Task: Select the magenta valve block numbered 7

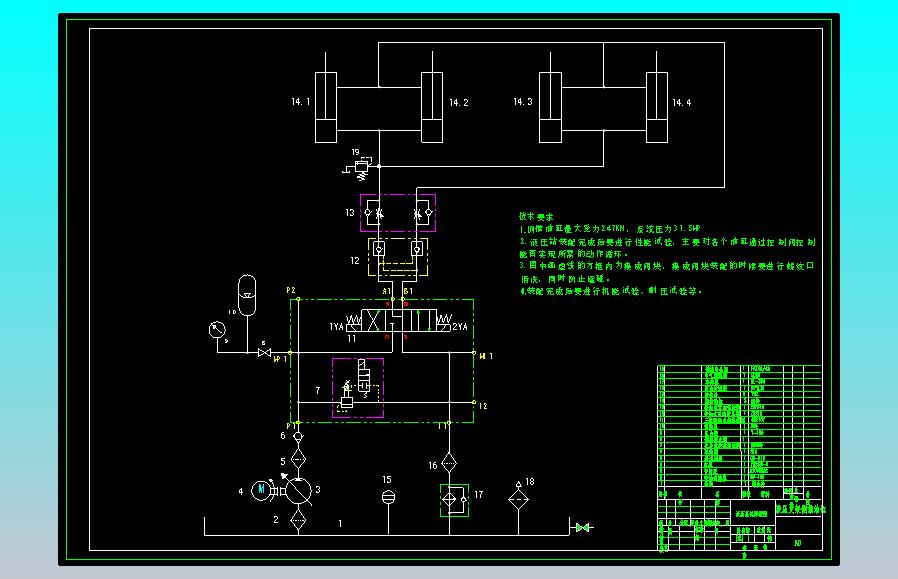Action: 358,388
